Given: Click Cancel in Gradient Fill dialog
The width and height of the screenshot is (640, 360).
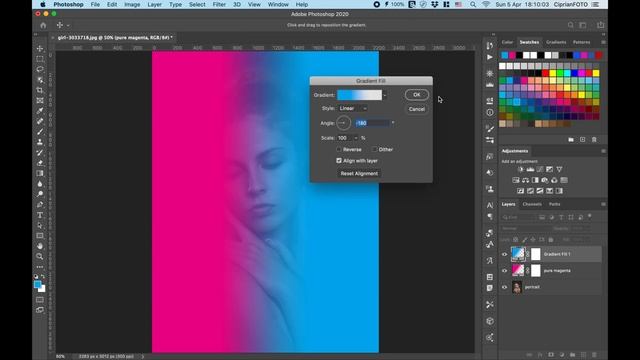Looking at the screenshot, I should click(417, 109).
